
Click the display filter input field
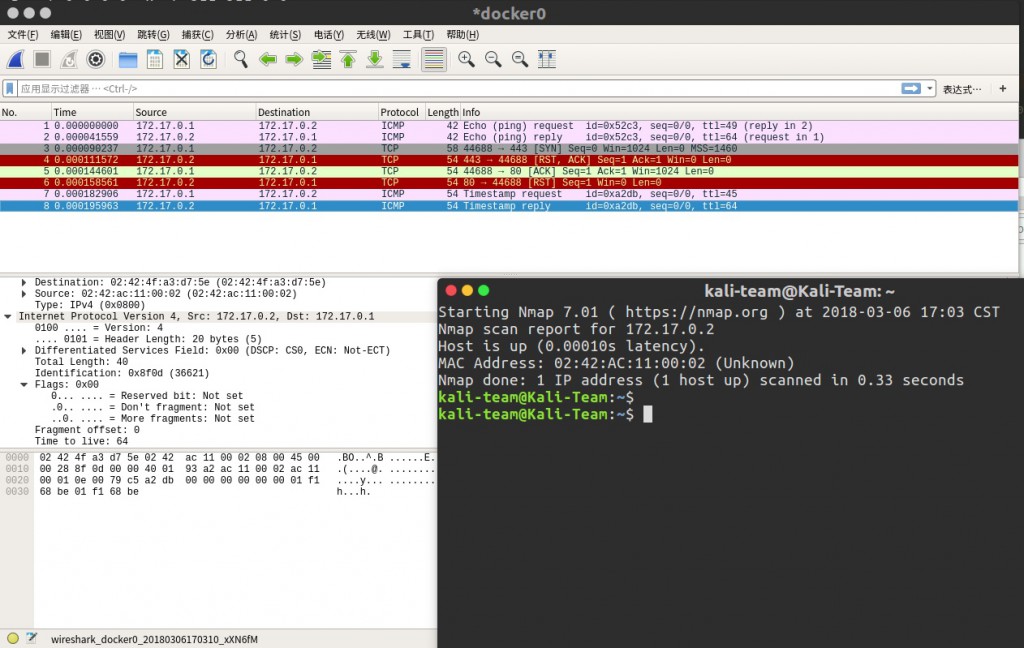click(x=457, y=89)
